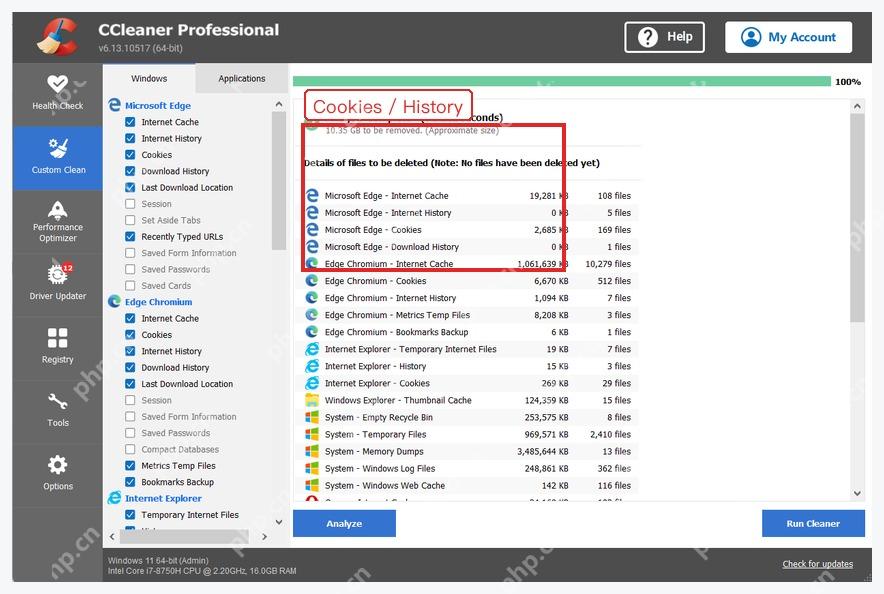
Task: Click the tree panel scroll down arrow
Action: point(279,522)
